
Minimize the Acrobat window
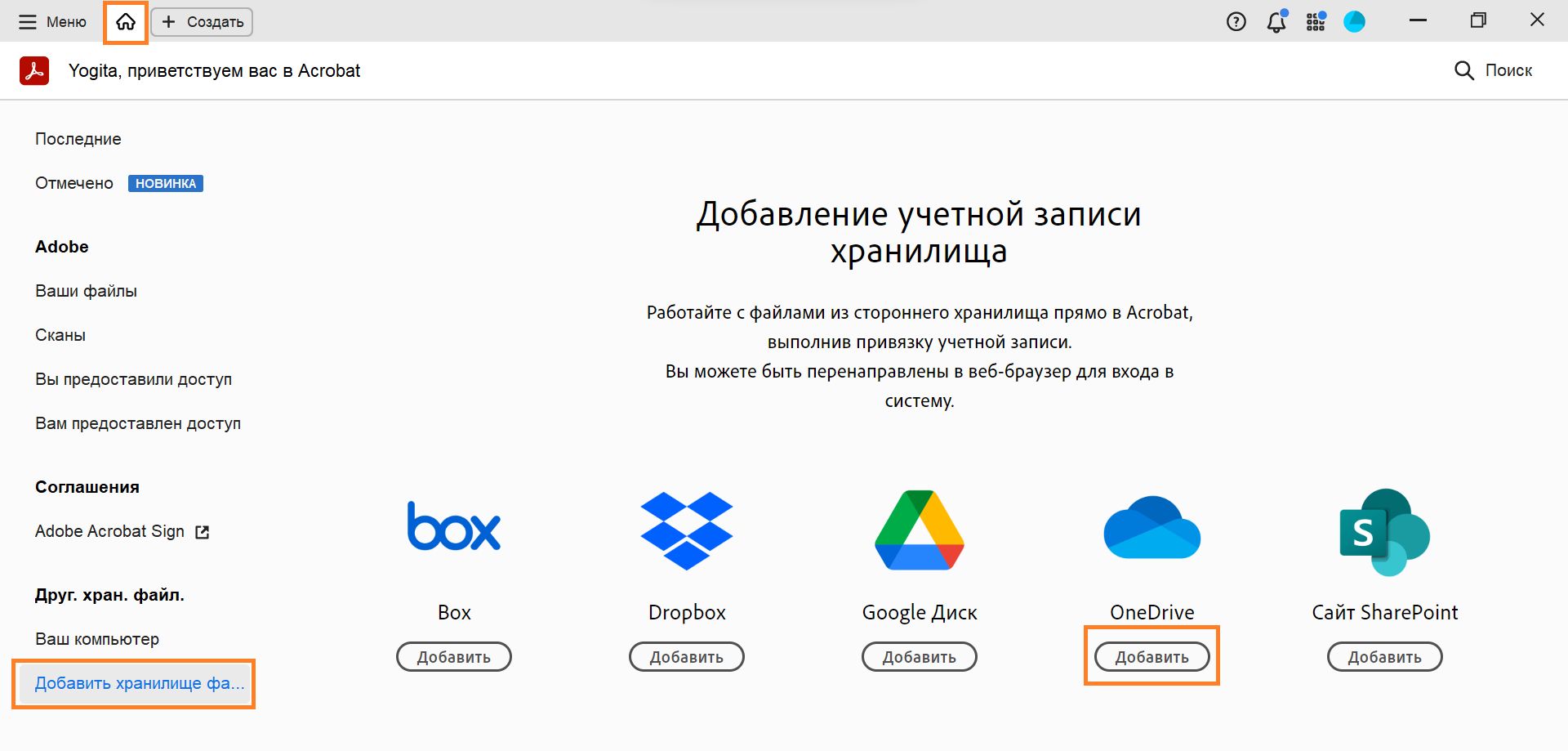pos(1419,20)
